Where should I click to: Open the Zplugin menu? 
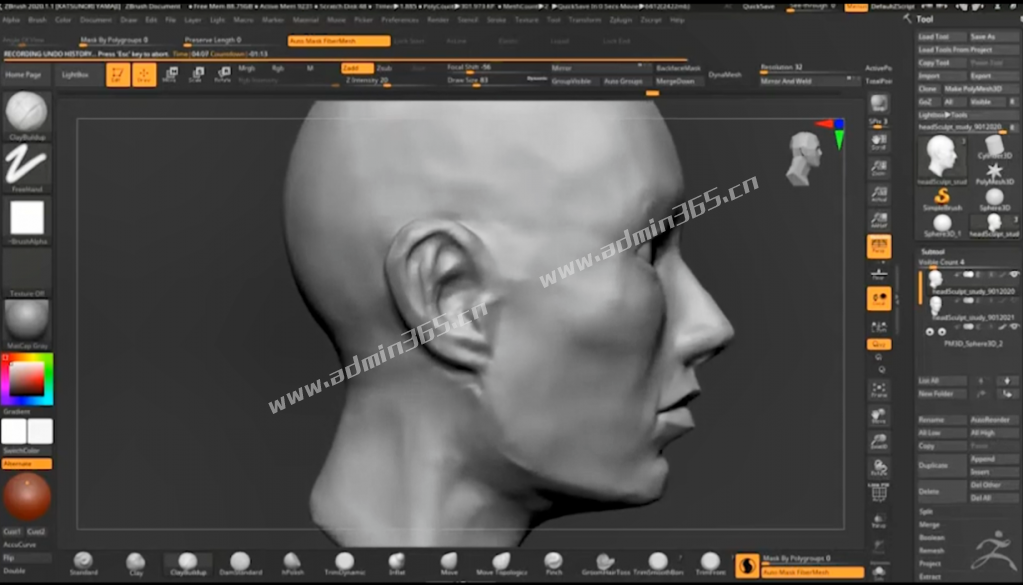[x=620, y=20]
